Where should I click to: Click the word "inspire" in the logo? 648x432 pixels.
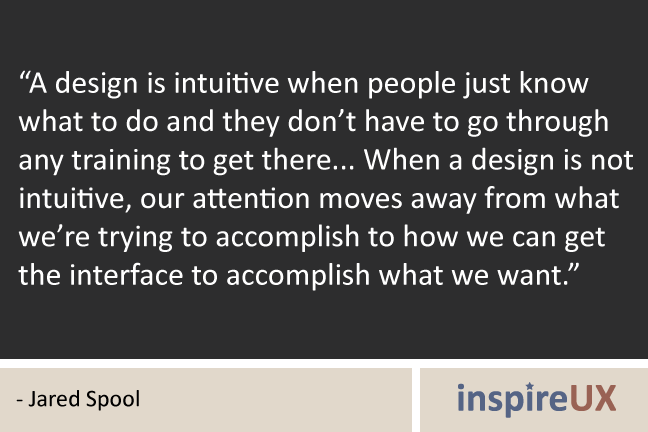(508, 398)
